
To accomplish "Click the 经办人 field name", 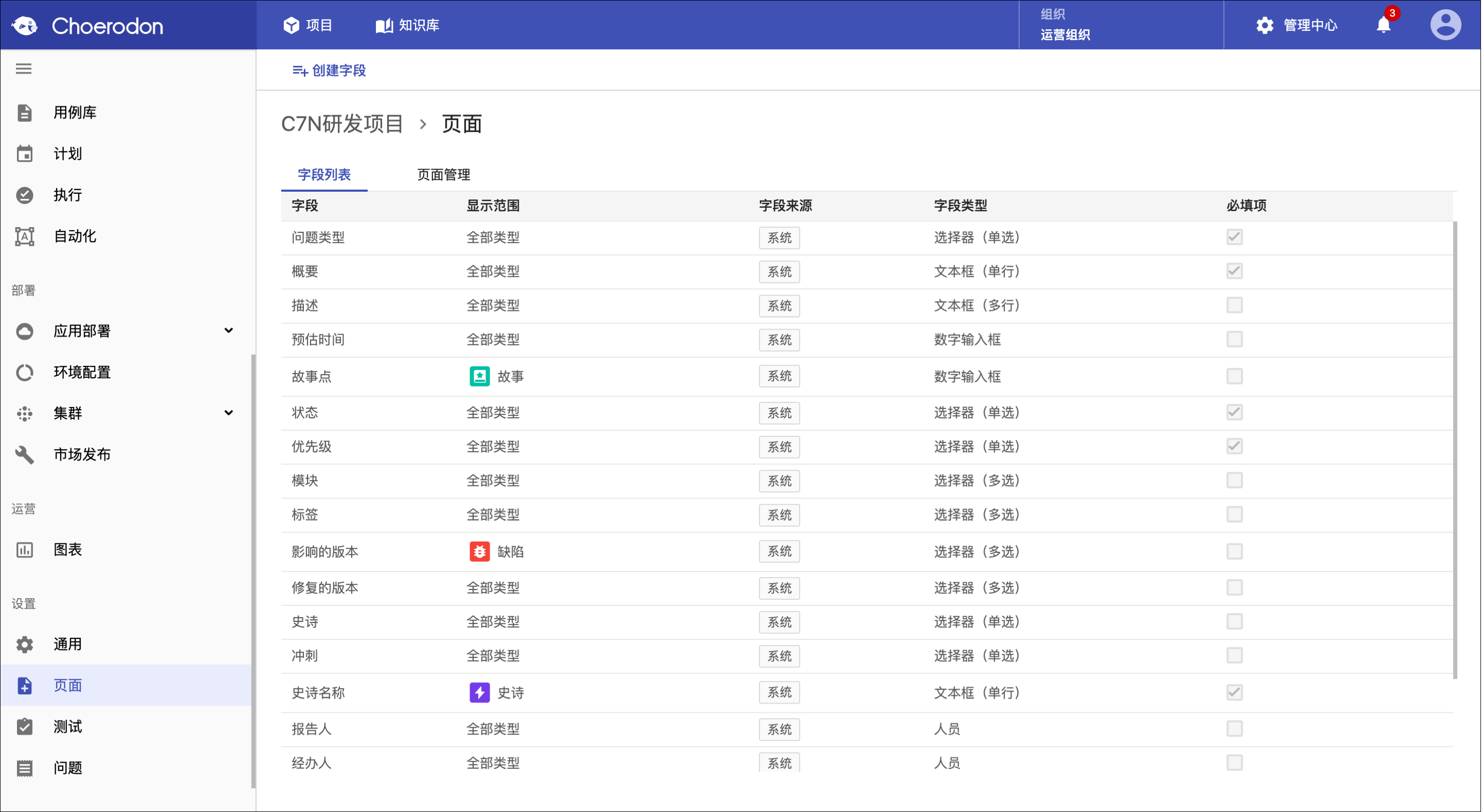I will tap(311, 763).
